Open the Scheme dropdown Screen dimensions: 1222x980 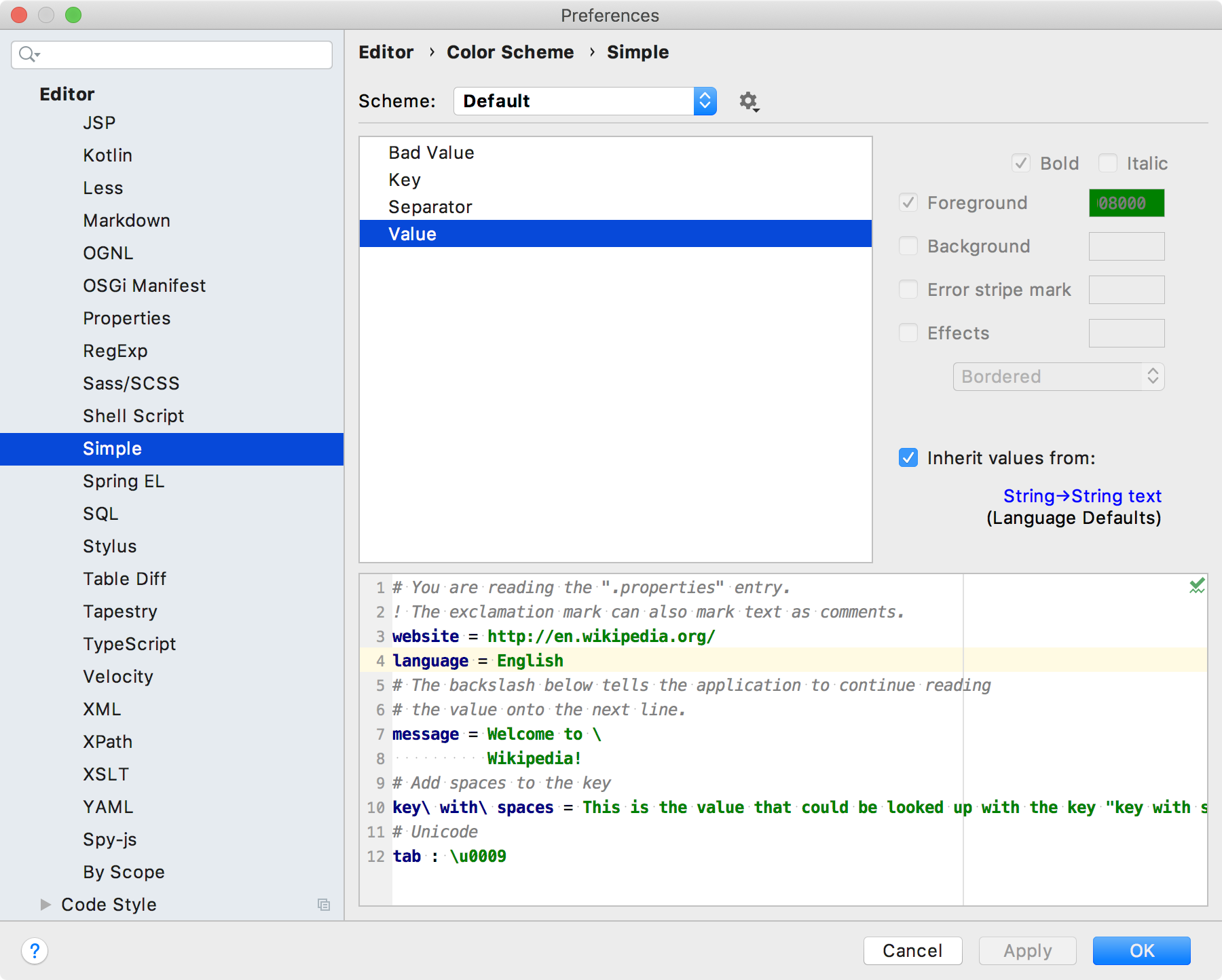click(705, 101)
